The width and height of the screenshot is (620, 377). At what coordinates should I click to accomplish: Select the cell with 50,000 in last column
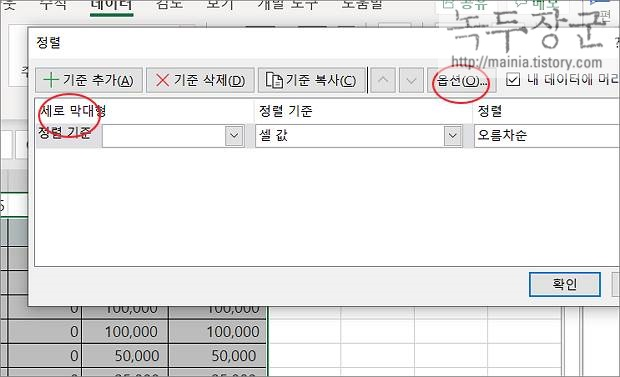218,356
